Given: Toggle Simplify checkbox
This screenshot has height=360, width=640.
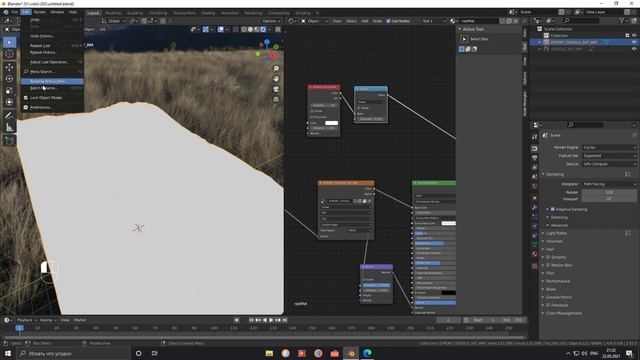Looking at the screenshot, I should pos(548,257).
